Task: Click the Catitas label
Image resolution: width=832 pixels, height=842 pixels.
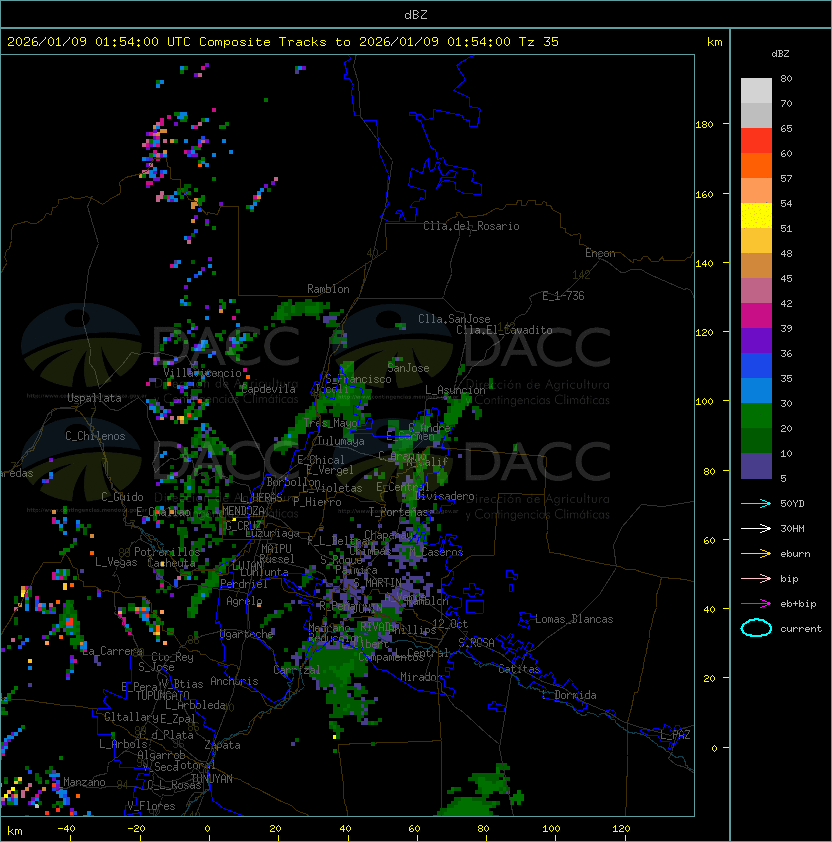Action: coord(519,669)
